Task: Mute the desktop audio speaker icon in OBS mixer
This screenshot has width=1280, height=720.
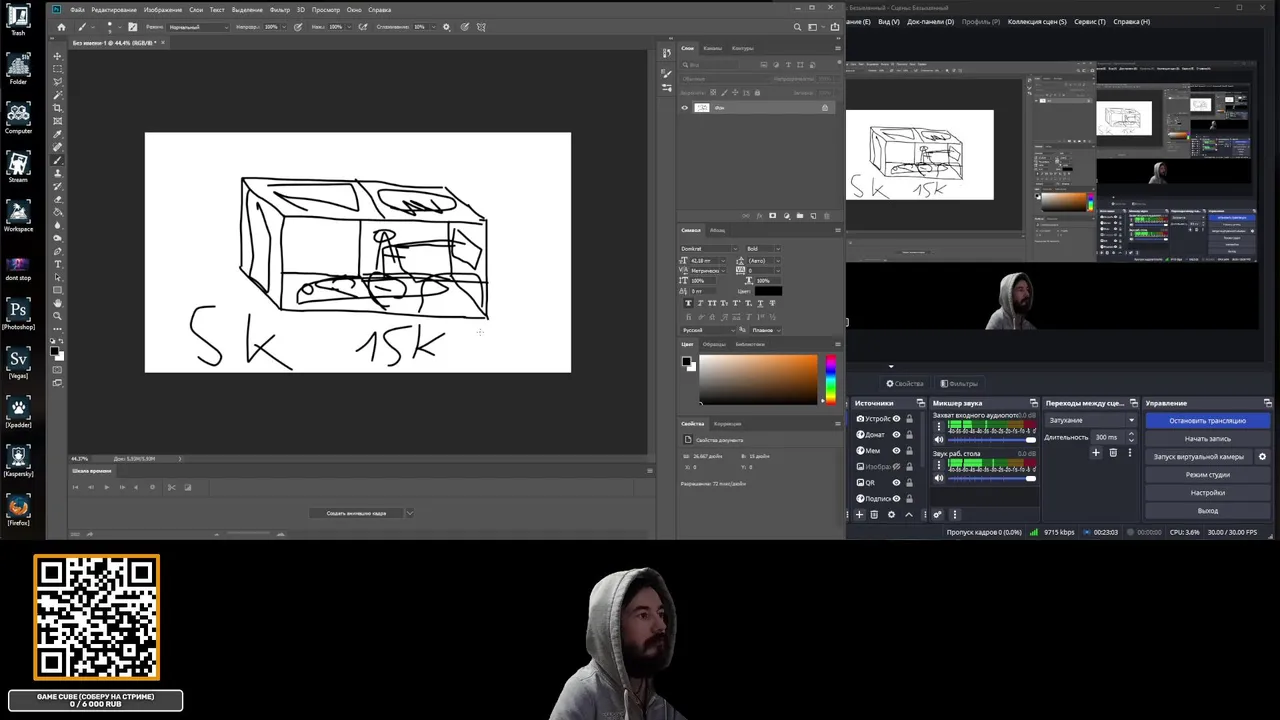Action: coord(939,478)
